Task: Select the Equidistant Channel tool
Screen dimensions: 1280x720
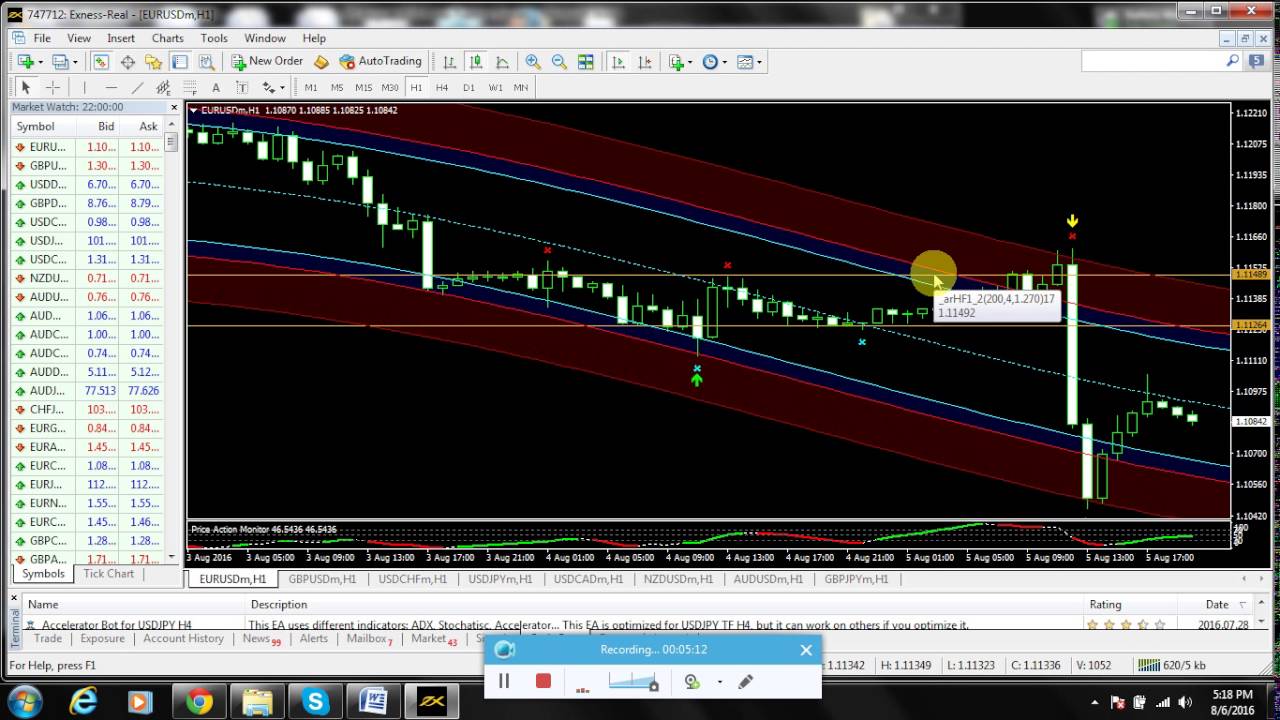Action: (x=163, y=87)
